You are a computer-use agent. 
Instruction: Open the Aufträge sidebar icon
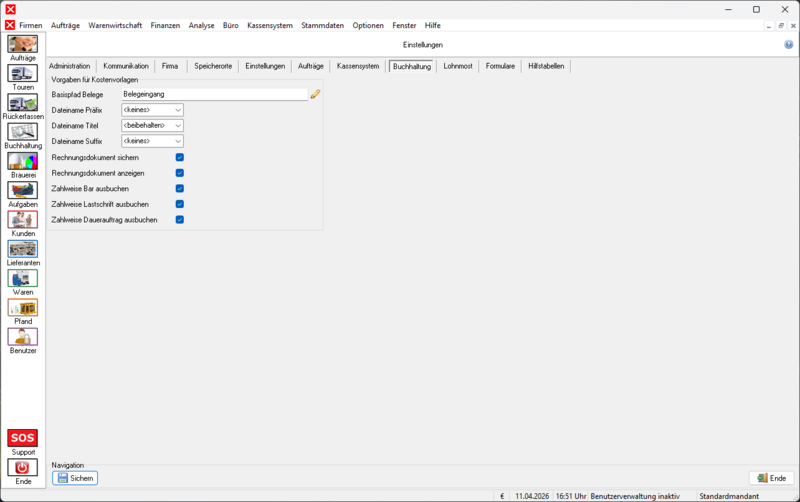click(22, 44)
